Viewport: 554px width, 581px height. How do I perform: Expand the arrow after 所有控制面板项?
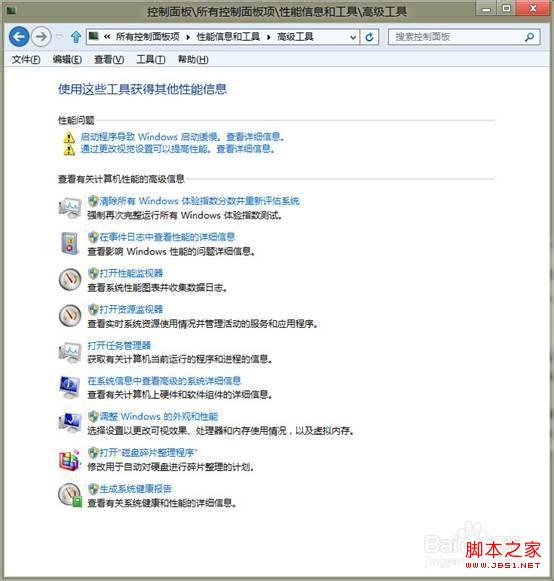tap(188, 37)
